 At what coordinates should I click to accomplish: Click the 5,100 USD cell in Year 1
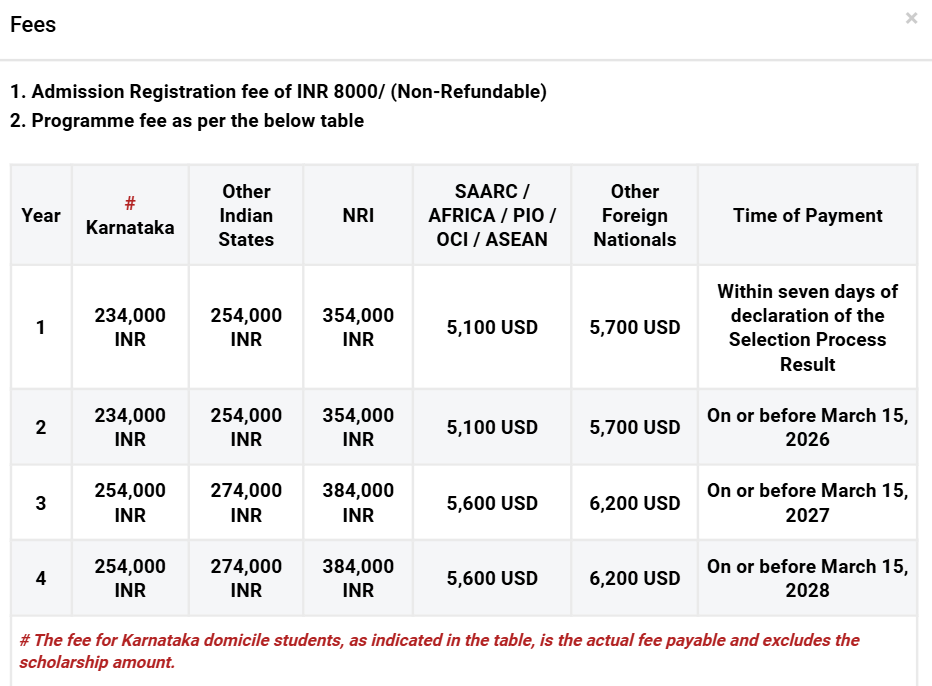491,327
